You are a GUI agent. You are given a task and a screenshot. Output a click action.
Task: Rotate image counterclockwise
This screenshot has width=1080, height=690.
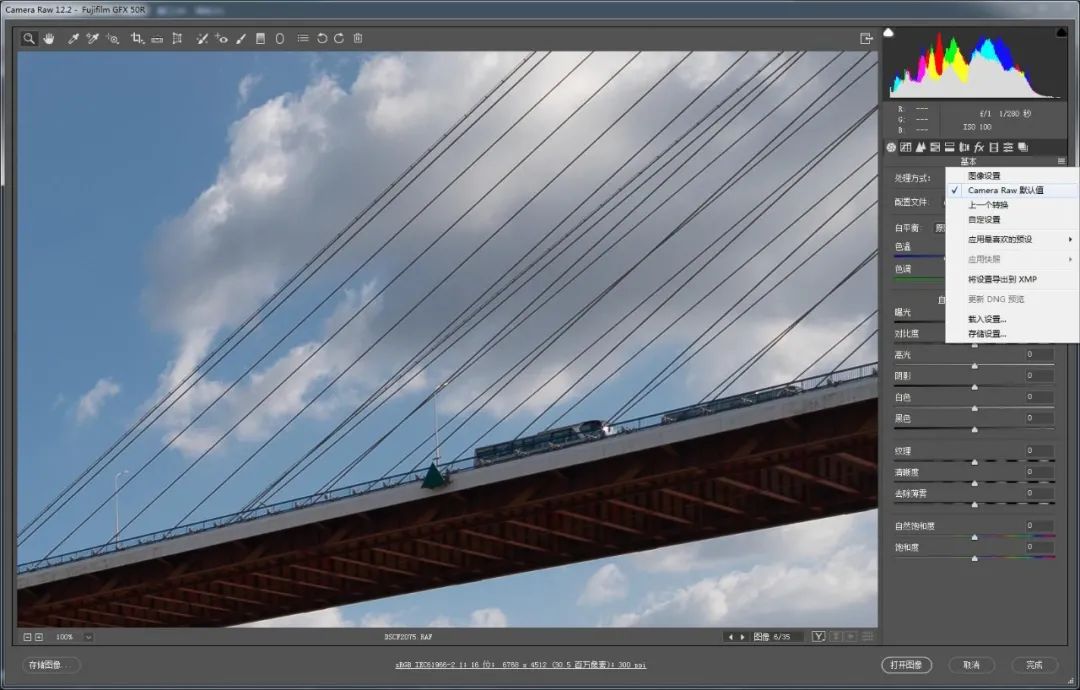pos(322,39)
